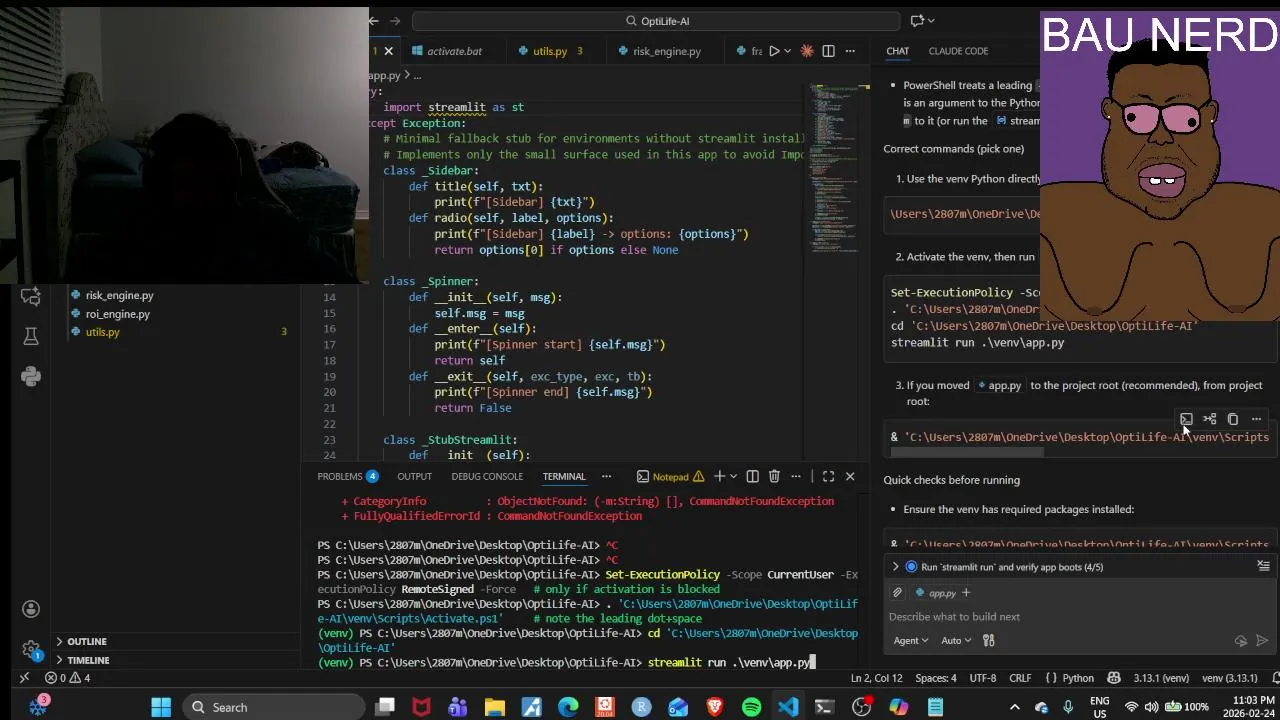This screenshot has height=720, width=1280.
Task: Open the panel tabs overflow ellipsis
Action: click(606, 477)
